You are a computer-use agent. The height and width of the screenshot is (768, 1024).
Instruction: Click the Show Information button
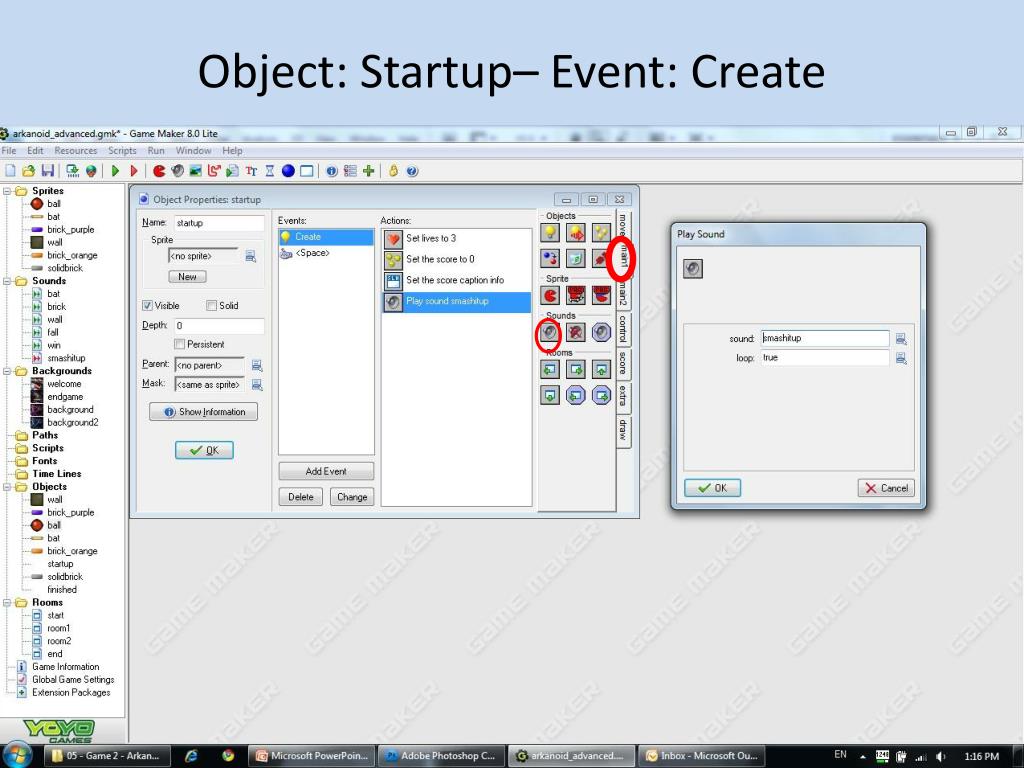pyautogui.click(x=203, y=412)
